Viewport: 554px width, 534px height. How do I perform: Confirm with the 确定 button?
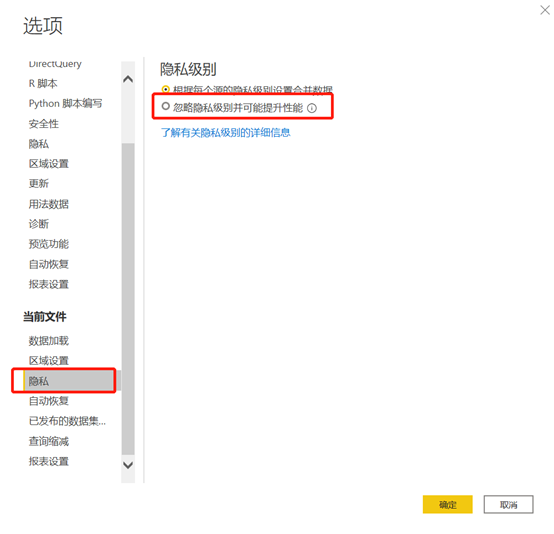tap(448, 504)
